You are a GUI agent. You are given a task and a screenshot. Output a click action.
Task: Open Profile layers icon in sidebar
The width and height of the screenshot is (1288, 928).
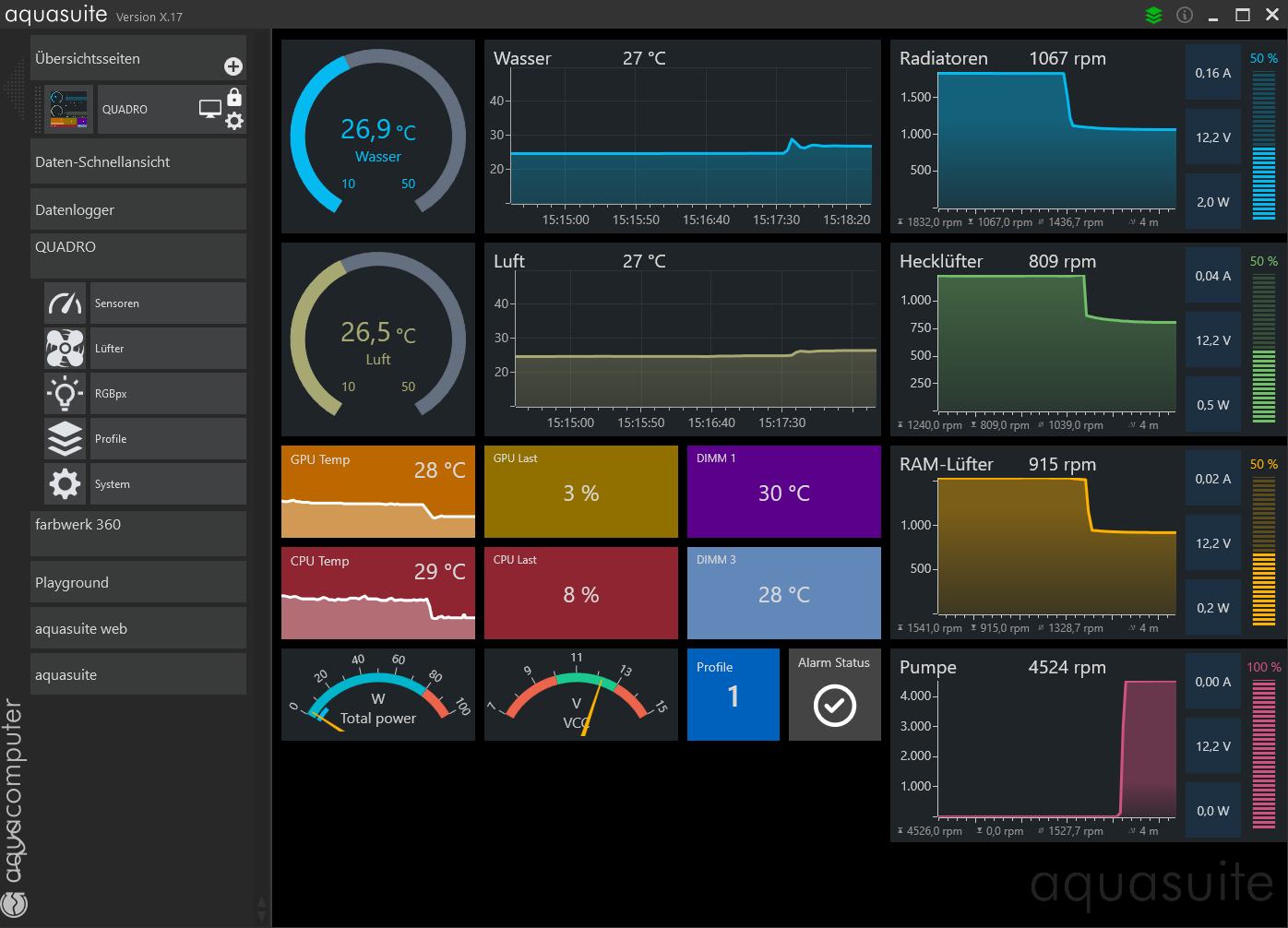(65, 438)
